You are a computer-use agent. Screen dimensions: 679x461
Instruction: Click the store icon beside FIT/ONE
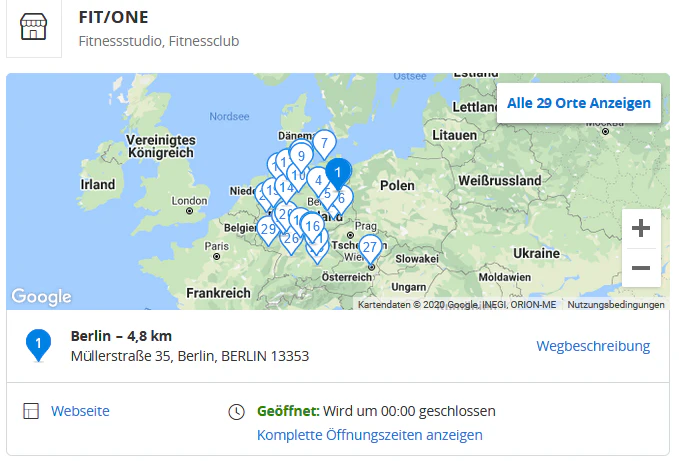click(33, 26)
